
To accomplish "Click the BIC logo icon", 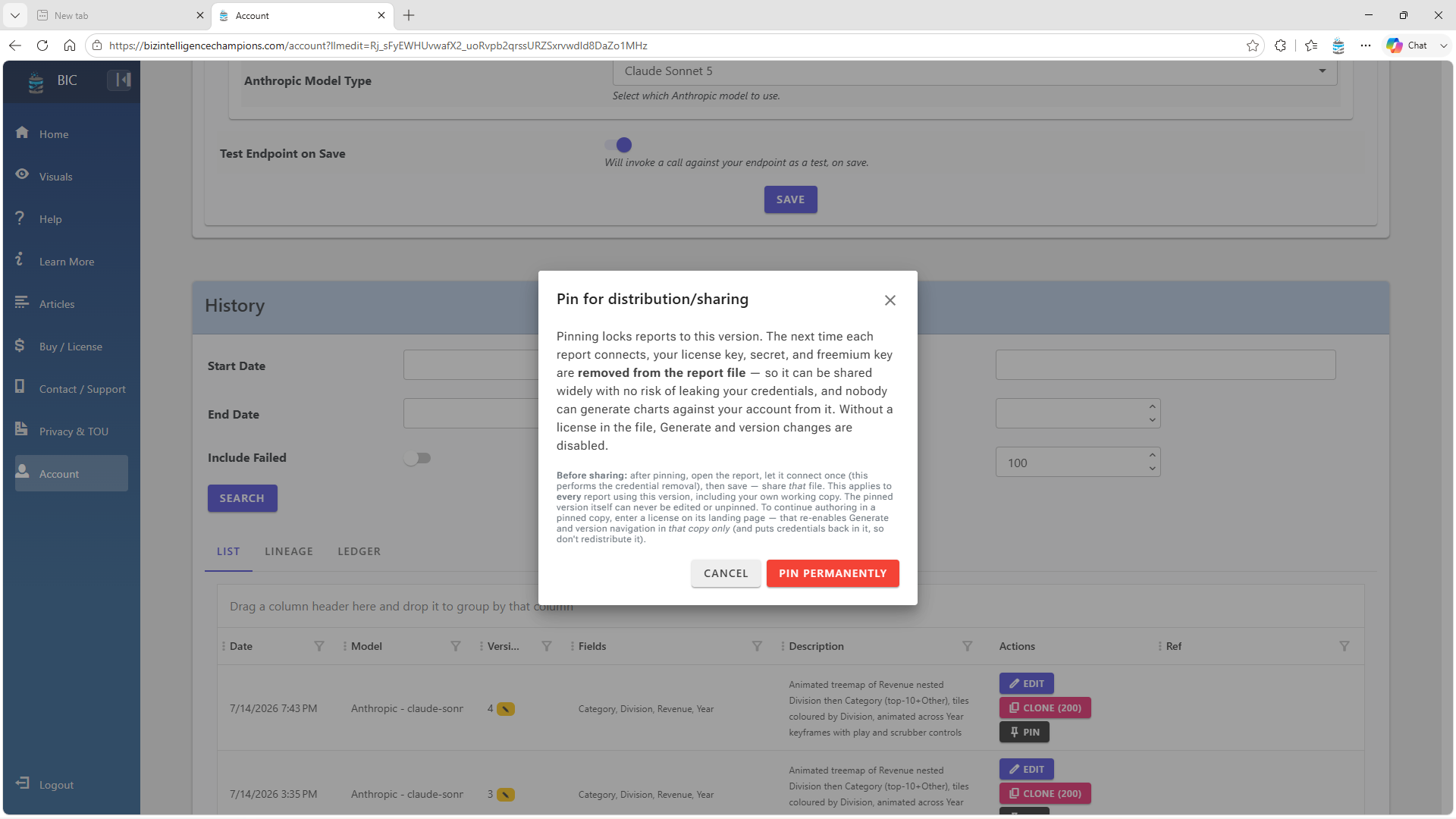I will (36, 81).
